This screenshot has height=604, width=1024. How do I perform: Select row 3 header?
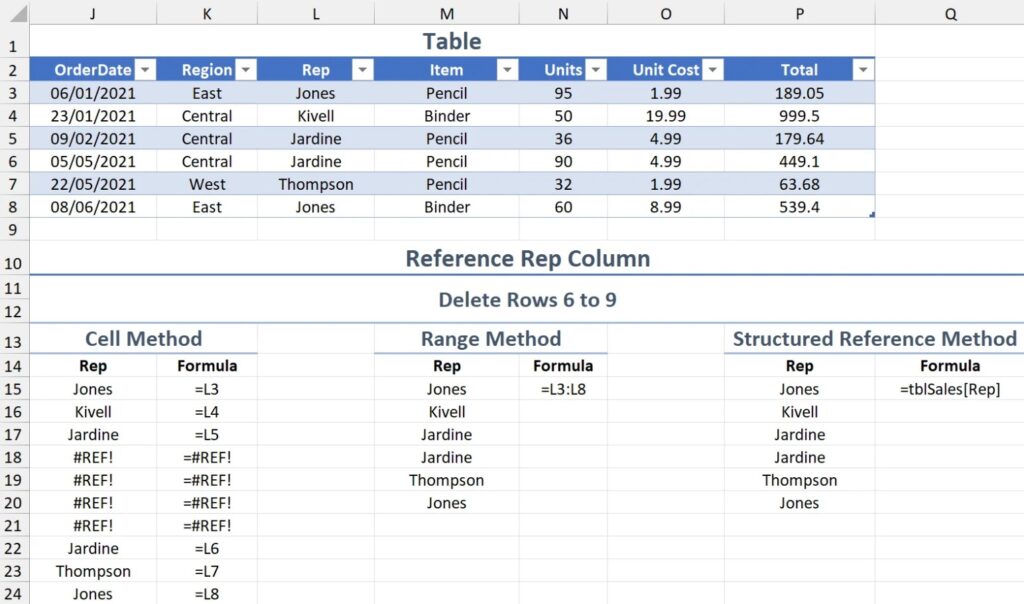pos(13,93)
